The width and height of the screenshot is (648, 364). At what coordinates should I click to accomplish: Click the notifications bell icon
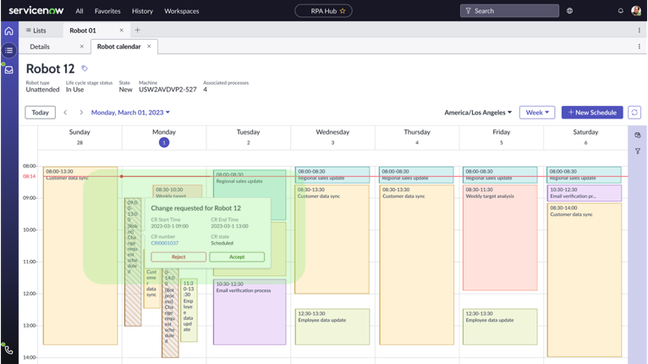pyautogui.click(x=620, y=11)
